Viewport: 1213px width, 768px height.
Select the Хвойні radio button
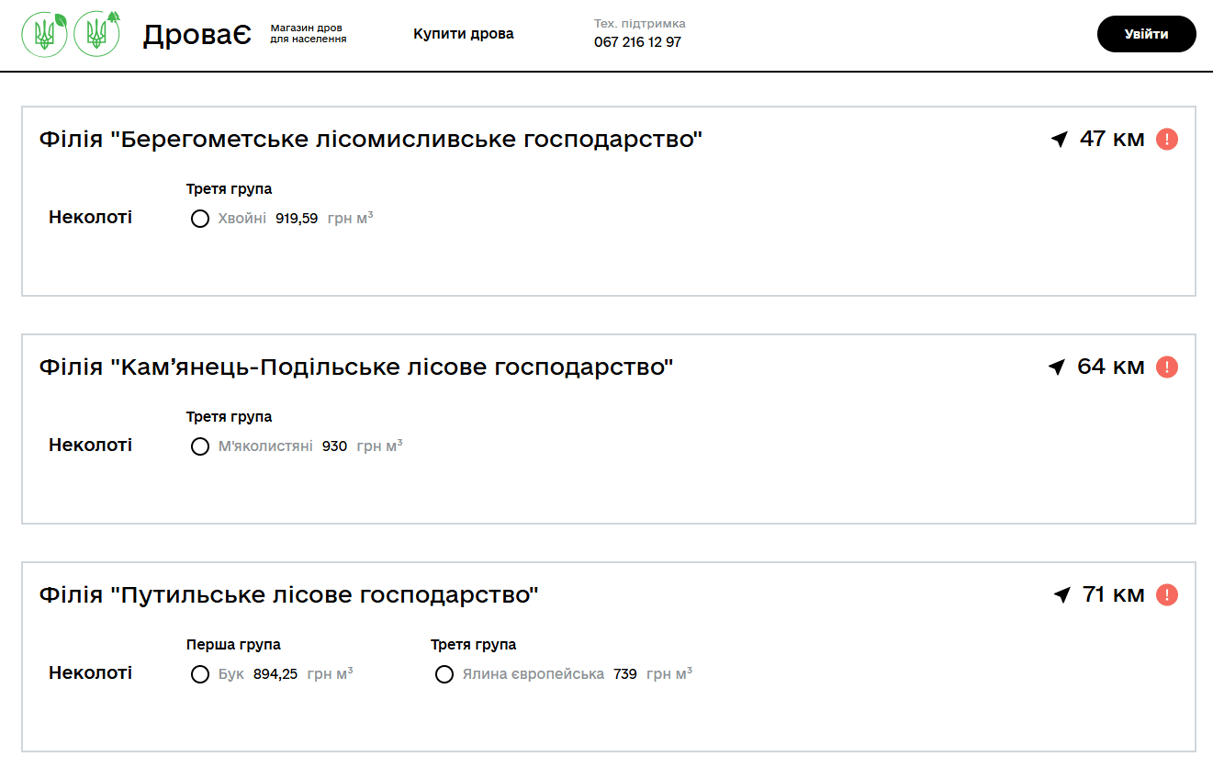(200, 218)
